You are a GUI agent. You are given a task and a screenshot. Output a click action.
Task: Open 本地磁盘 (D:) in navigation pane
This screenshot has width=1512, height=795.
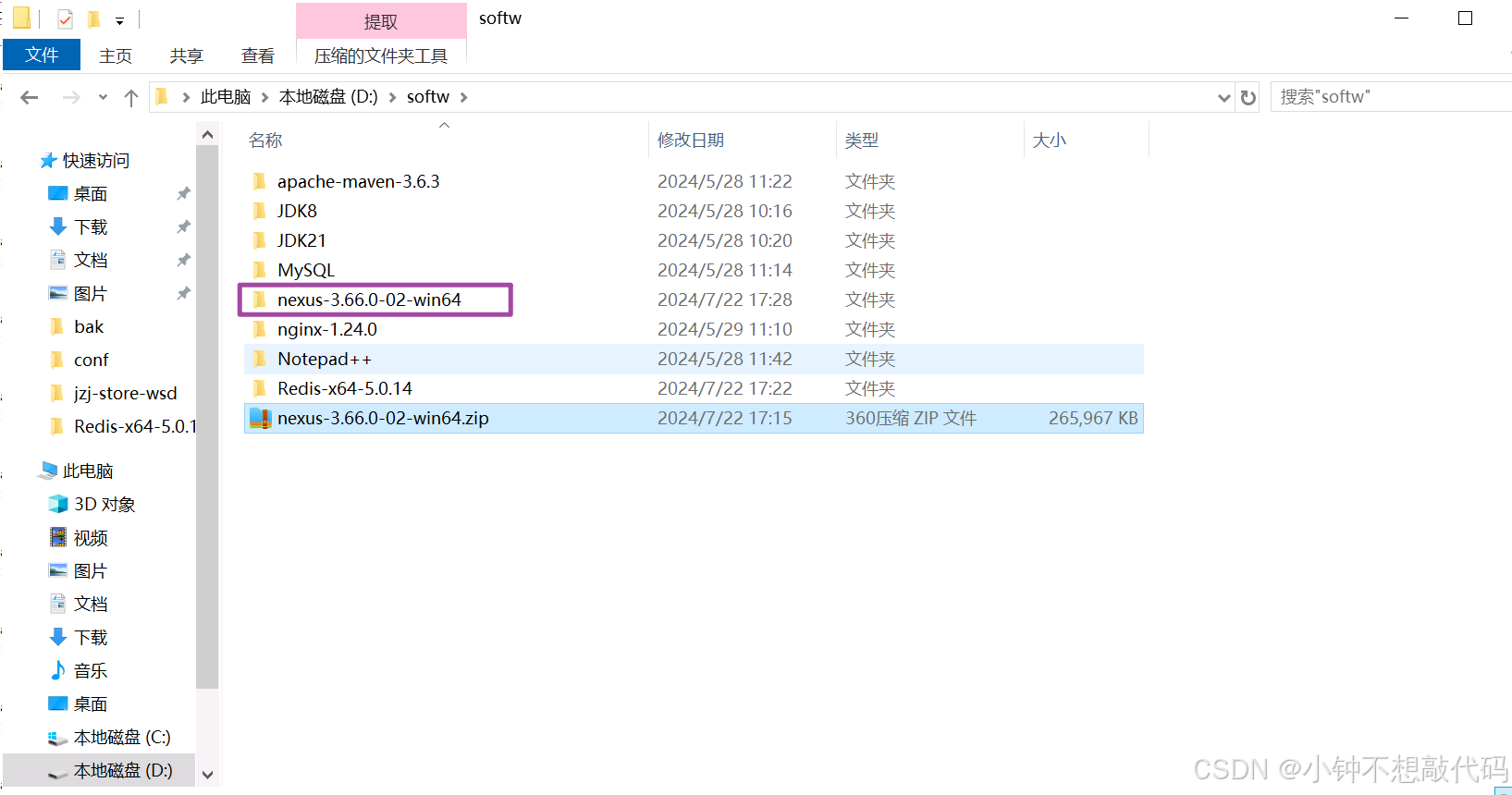(123, 771)
